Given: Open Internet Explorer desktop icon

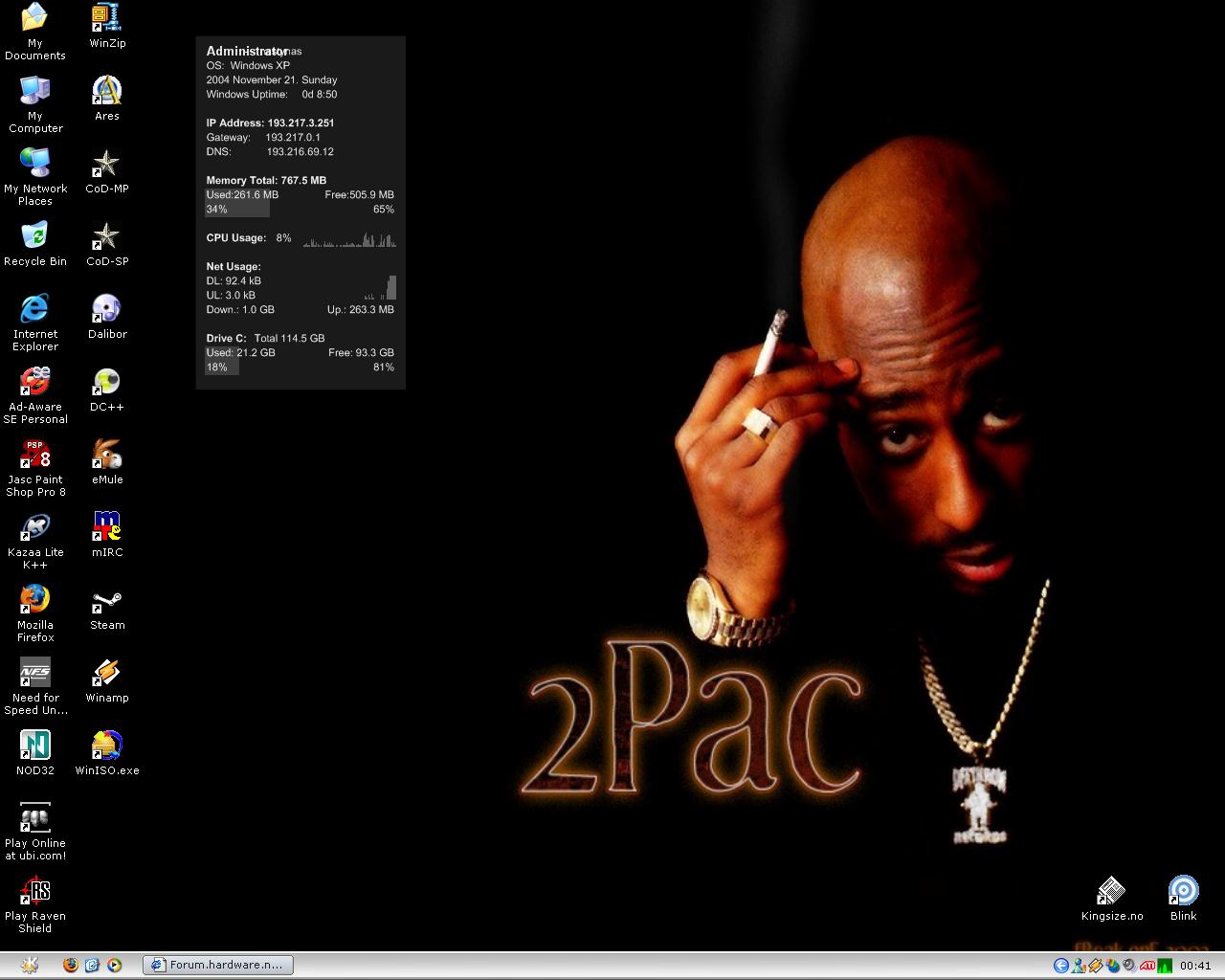Looking at the screenshot, I should point(35,322).
